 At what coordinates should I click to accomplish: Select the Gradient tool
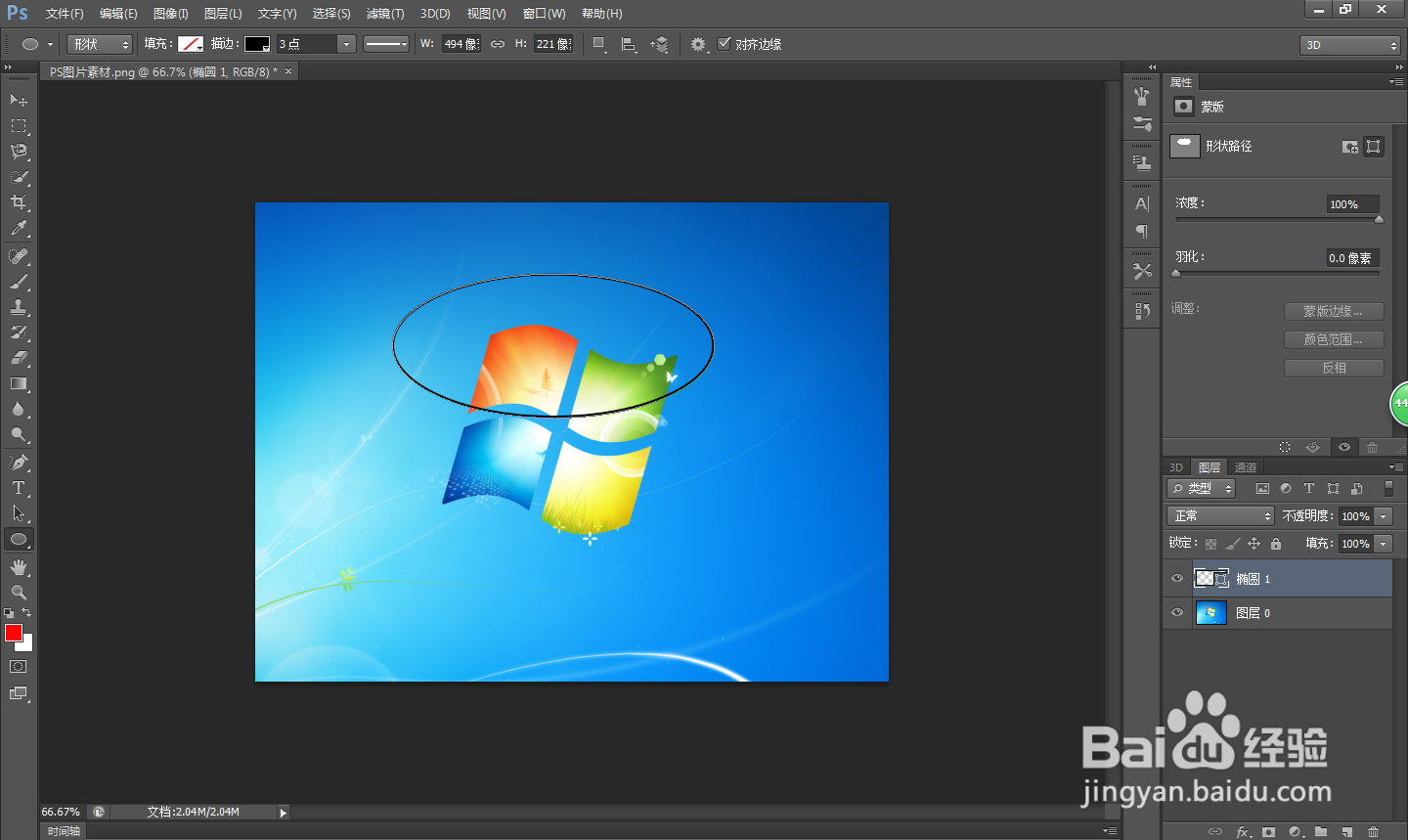19,383
